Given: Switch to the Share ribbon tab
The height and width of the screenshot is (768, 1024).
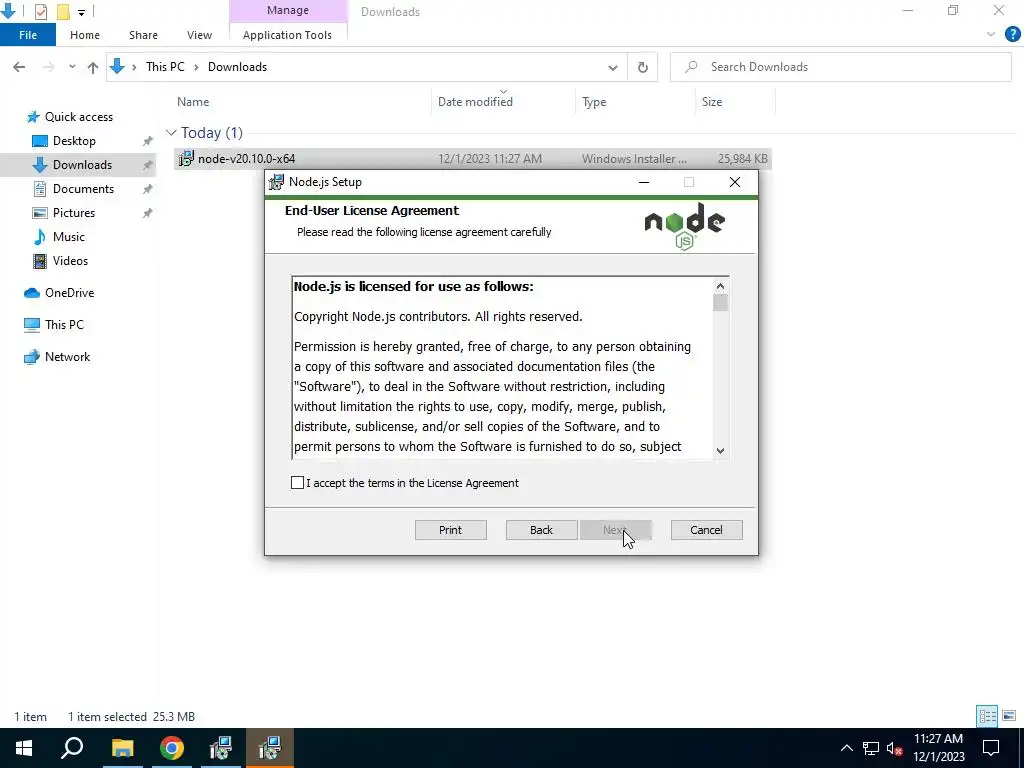Looking at the screenshot, I should 143,35.
